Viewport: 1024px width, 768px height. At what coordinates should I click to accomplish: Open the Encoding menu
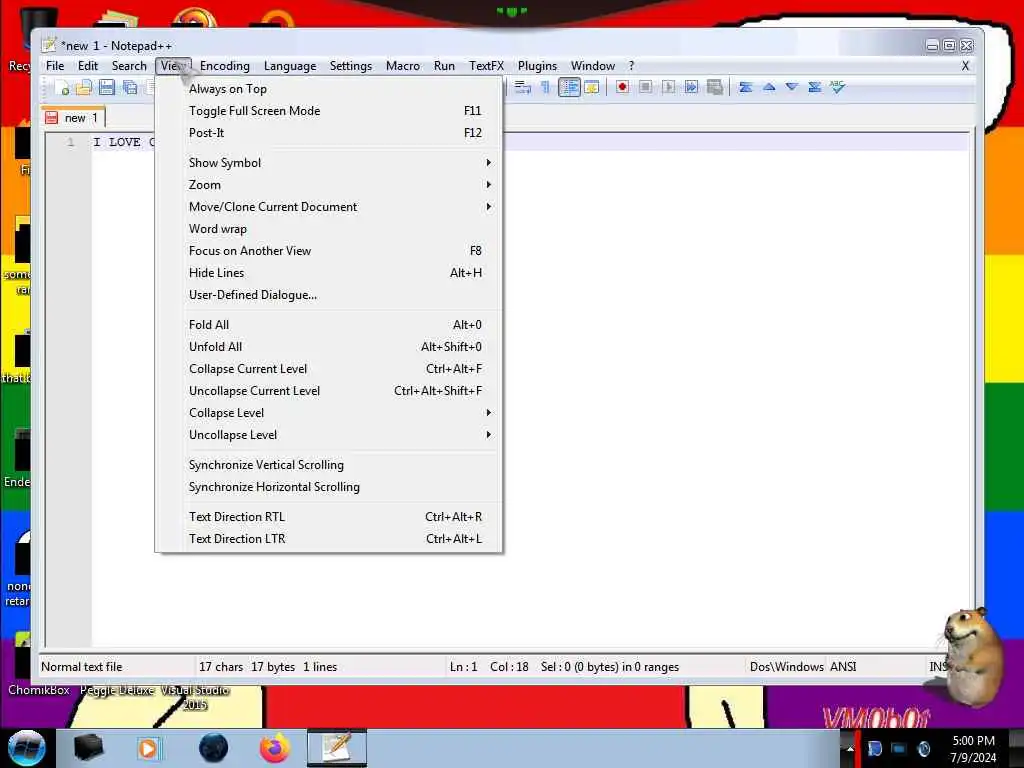[225, 66]
